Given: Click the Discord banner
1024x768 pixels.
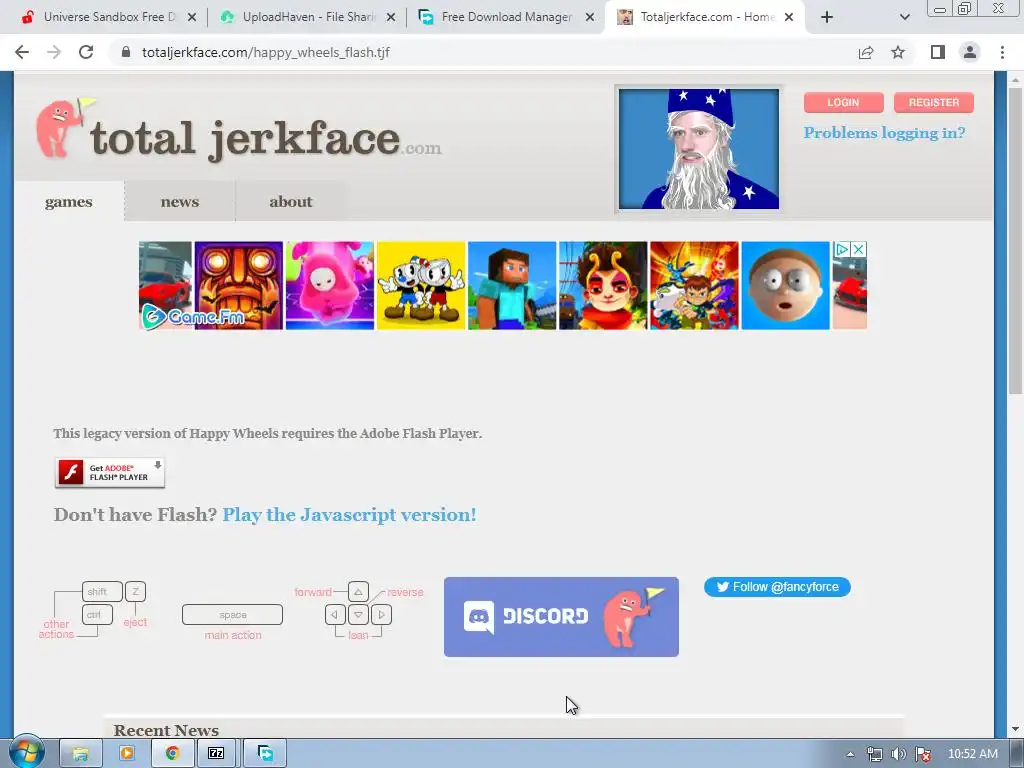Looking at the screenshot, I should point(561,616).
